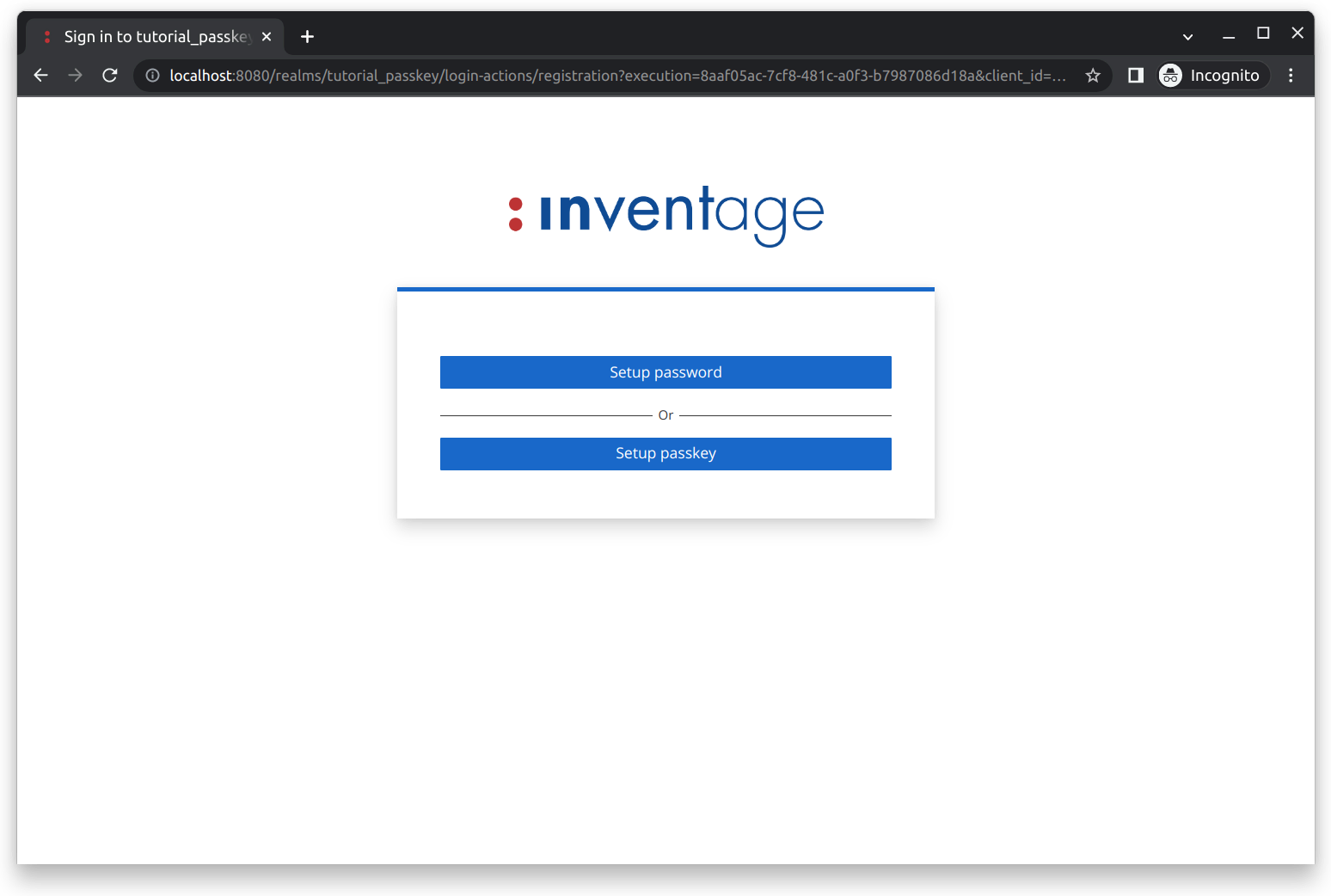Open a new tab with the plus button
Image resolution: width=1331 pixels, height=896 pixels.
[x=307, y=36]
